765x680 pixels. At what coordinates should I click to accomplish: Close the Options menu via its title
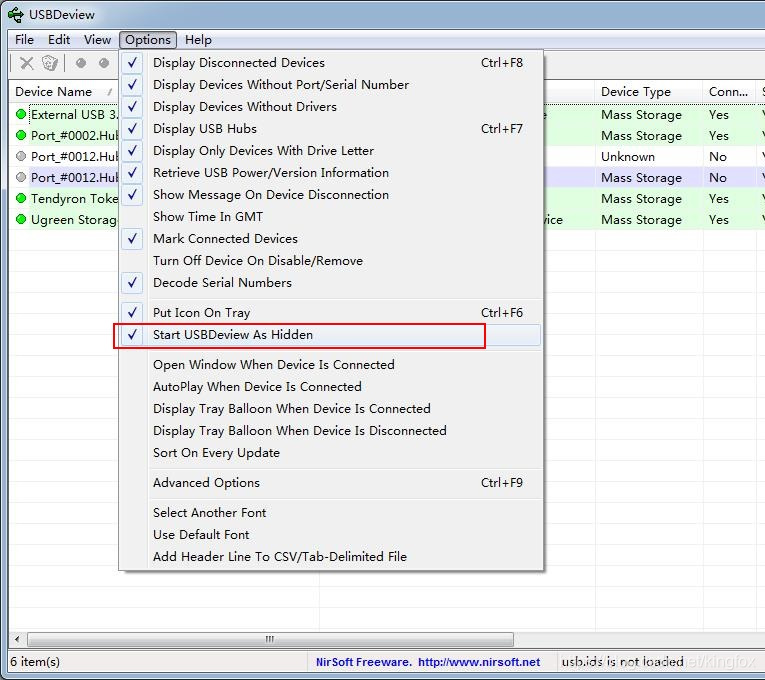pyautogui.click(x=148, y=40)
